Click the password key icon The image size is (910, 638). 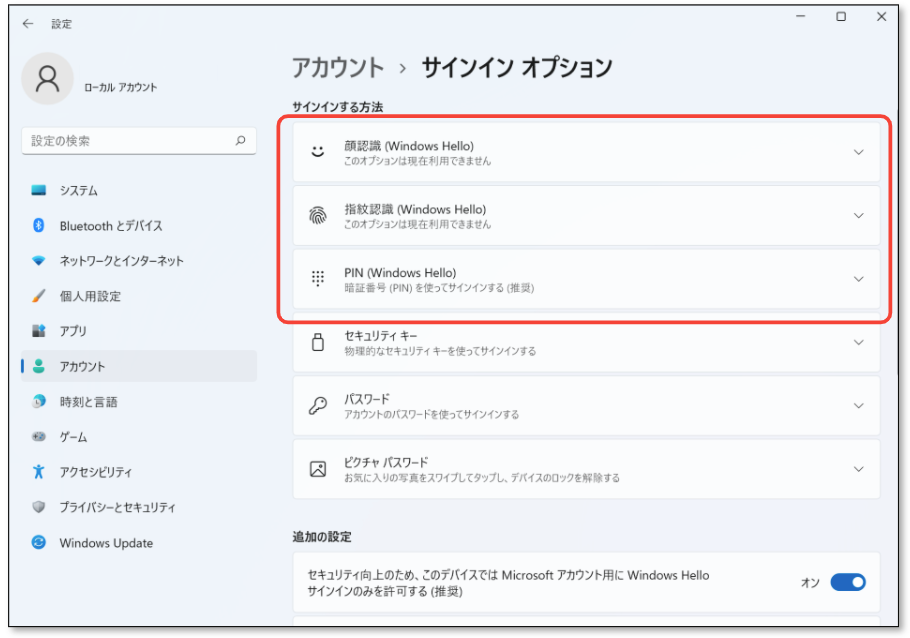pyautogui.click(x=317, y=405)
